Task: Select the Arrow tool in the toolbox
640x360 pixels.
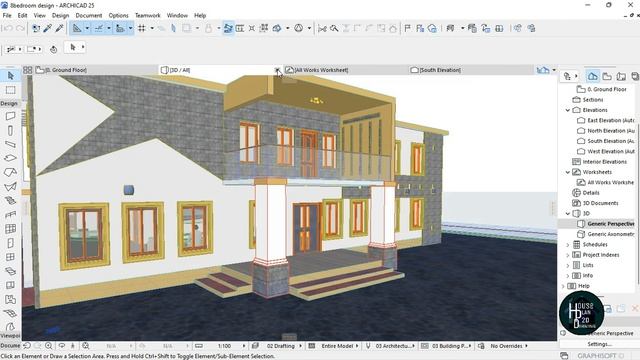Action: [x=11, y=76]
